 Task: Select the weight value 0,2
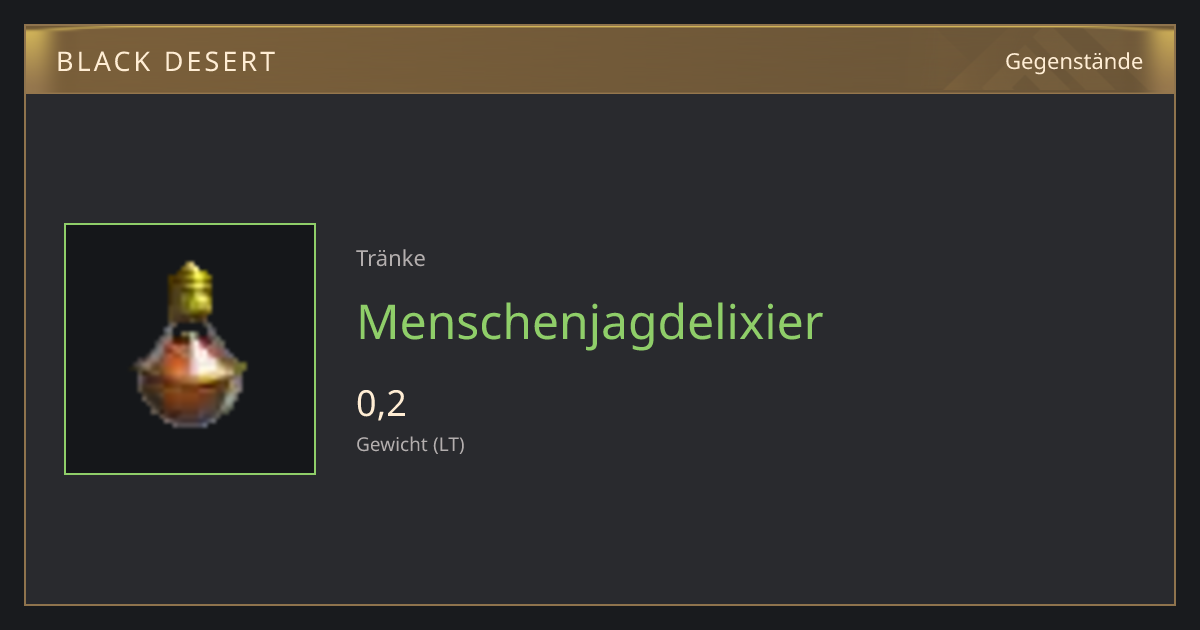(381, 404)
